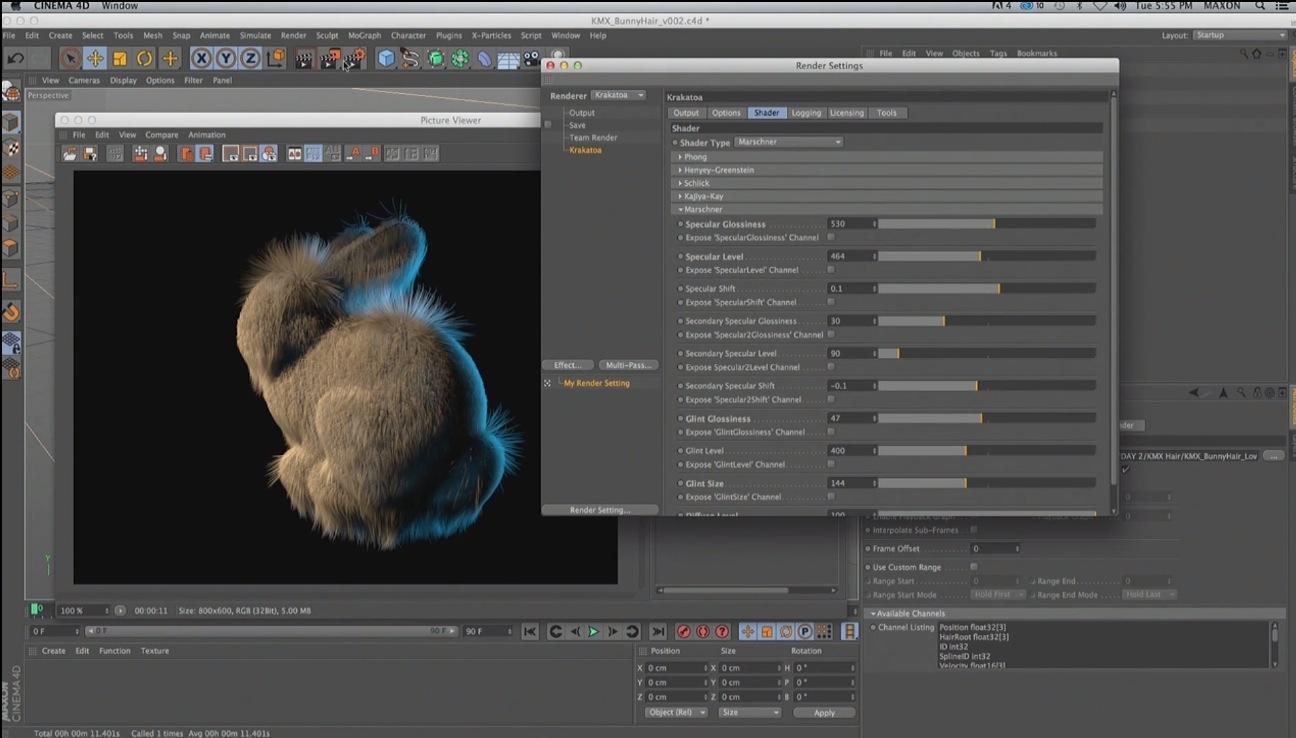Toggle the X axis lock icon

[x=201, y=59]
